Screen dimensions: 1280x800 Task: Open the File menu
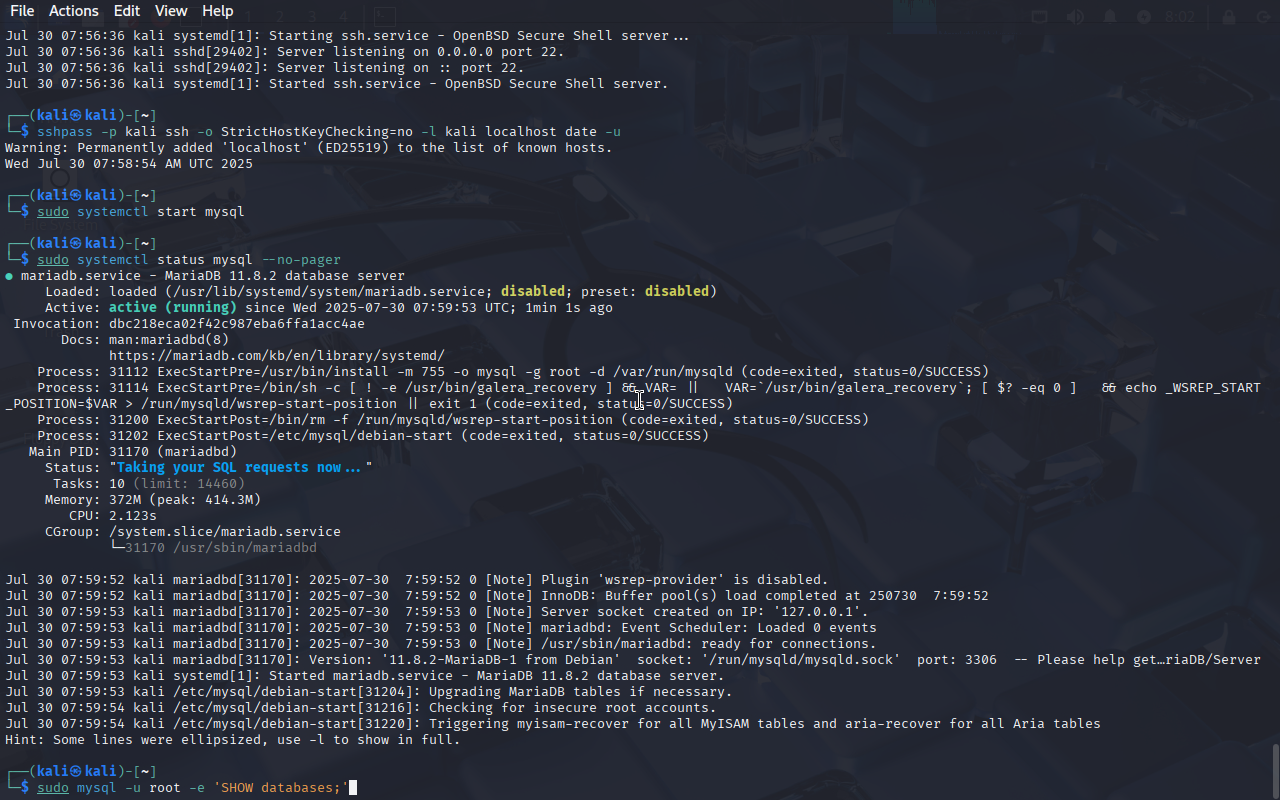22,11
